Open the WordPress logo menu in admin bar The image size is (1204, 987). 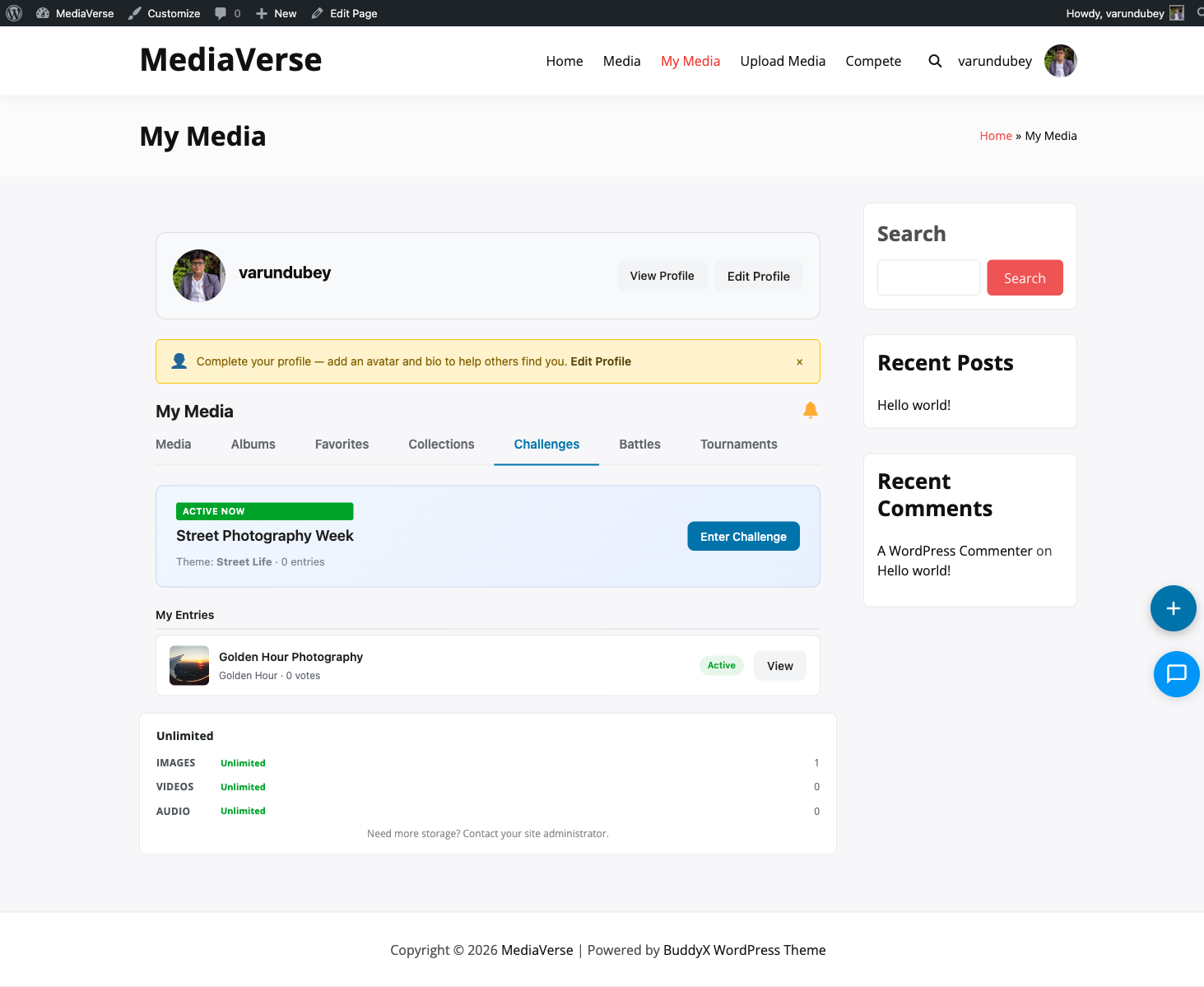coord(13,12)
